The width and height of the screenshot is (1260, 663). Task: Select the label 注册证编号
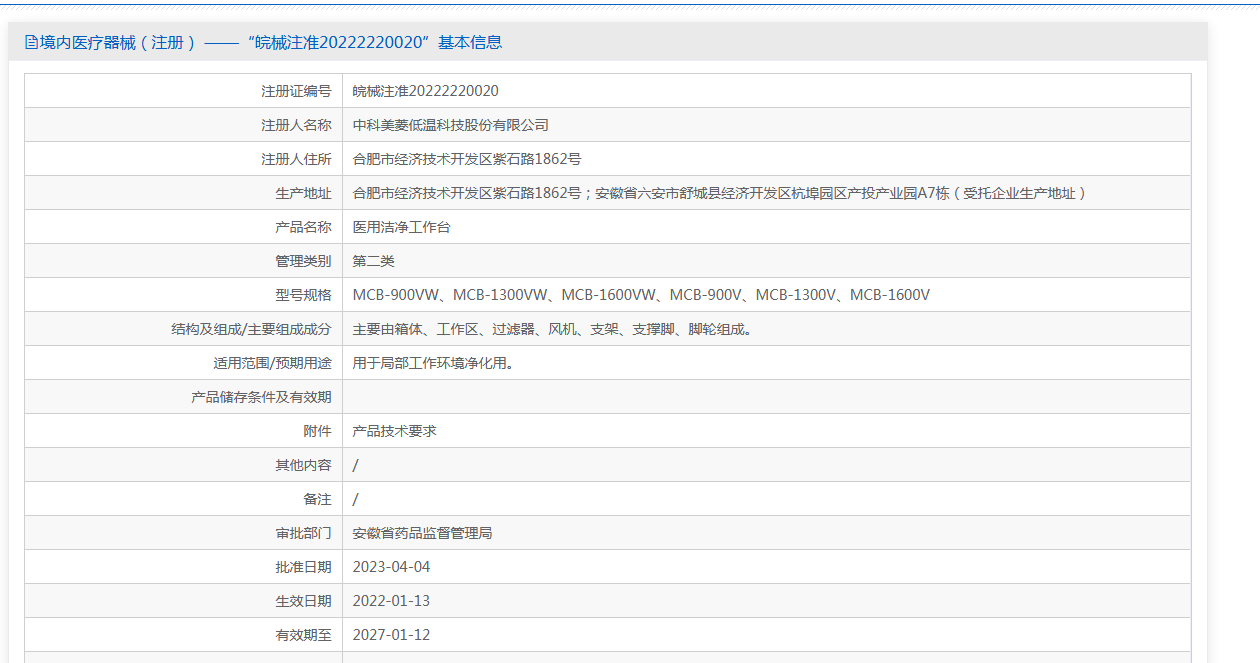pyautogui.click(x=296, y=91)
